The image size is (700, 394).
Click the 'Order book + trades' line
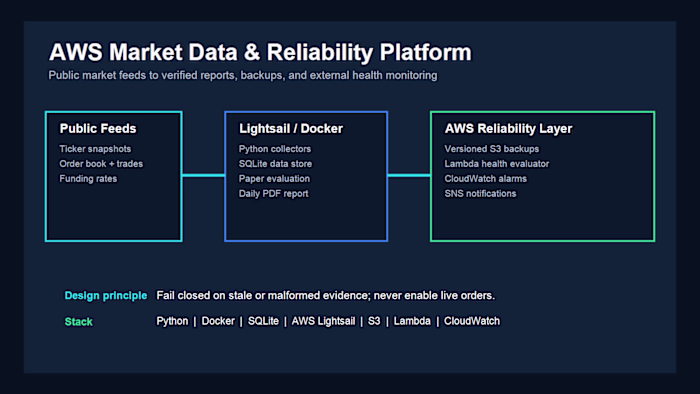point(101,164)
